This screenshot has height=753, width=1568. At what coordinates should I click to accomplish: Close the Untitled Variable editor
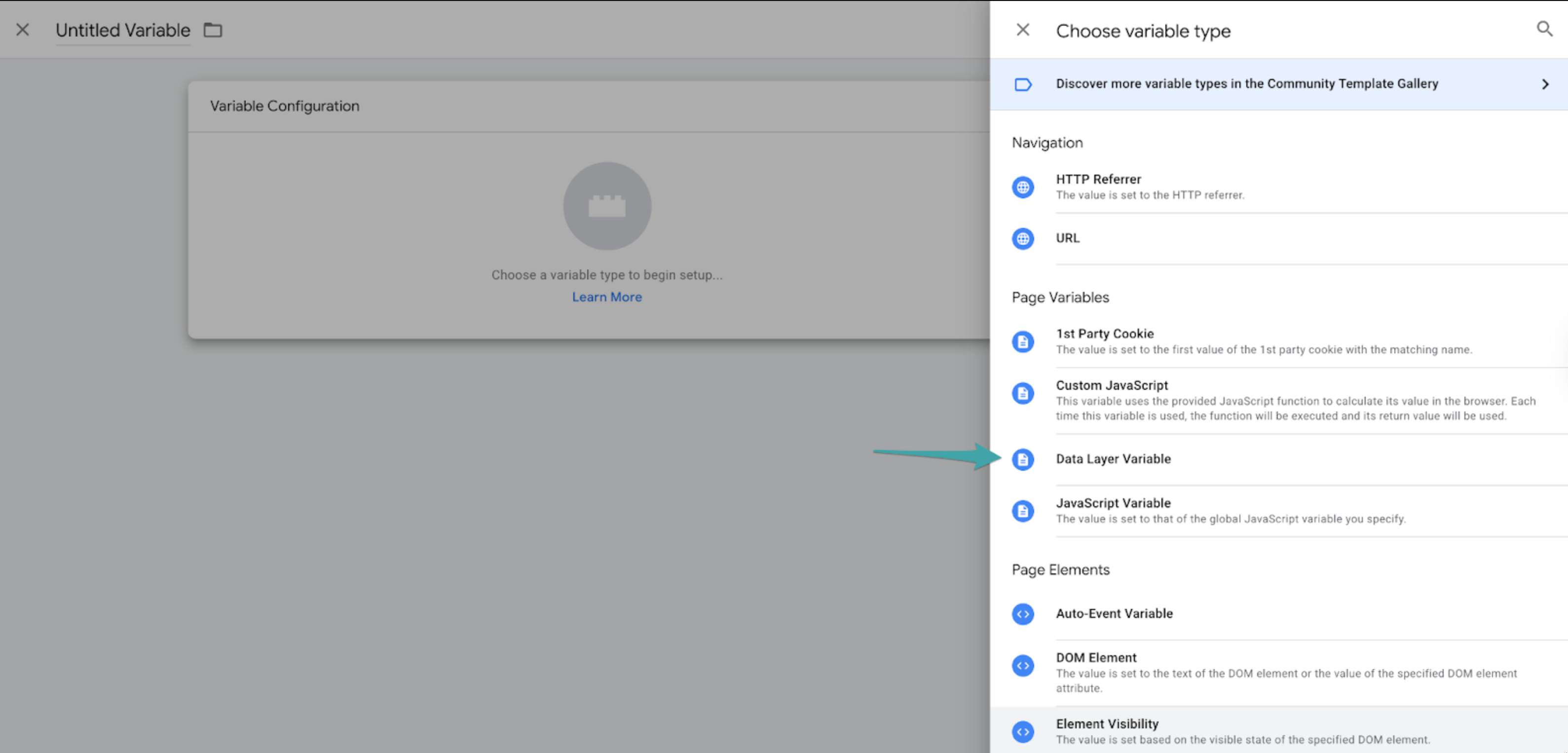[x=23, y=30]
